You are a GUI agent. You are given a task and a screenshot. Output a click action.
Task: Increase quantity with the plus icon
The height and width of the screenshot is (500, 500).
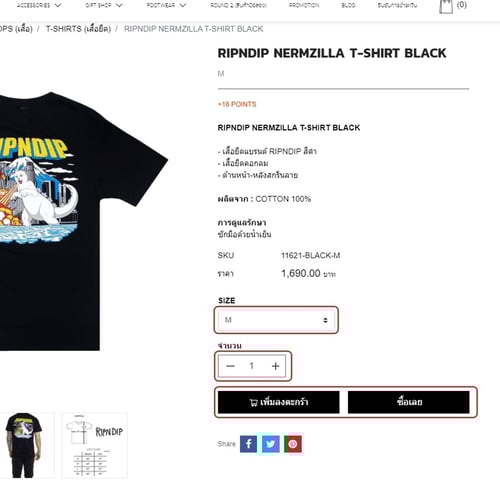[275, 366]
